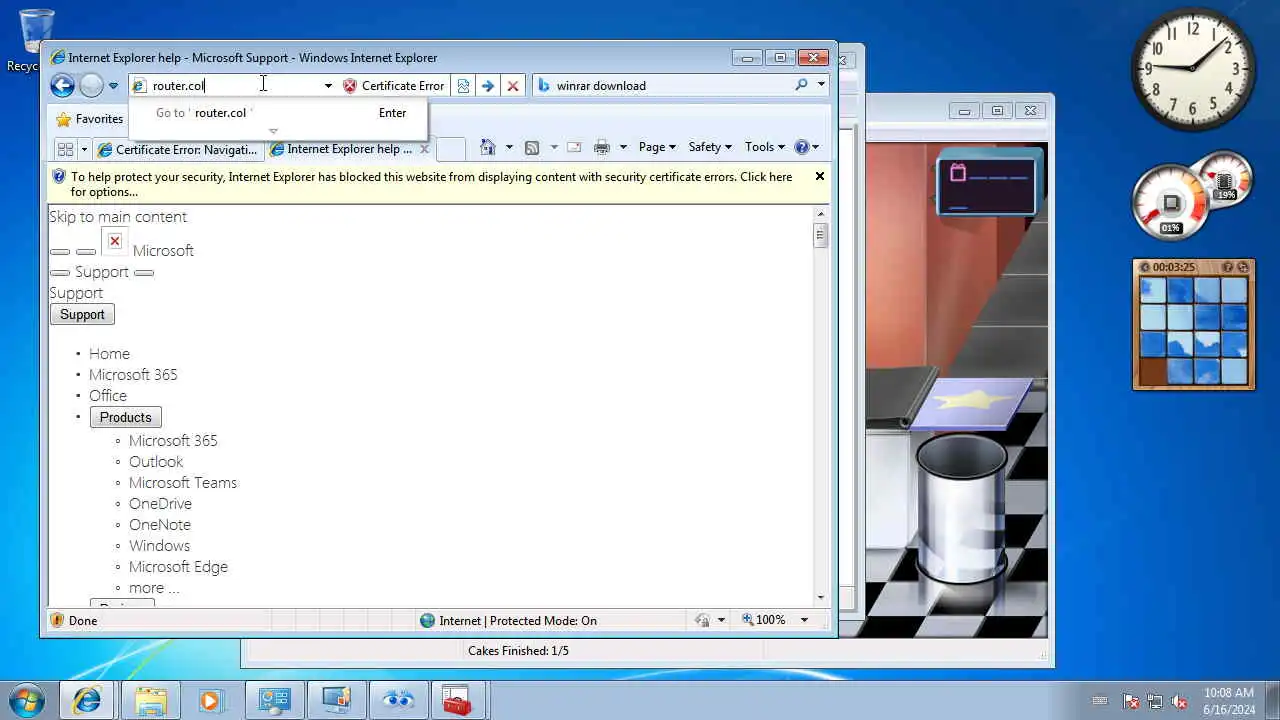Open the Windows link in Products list
Image resolution: width=1280 pixels, height=720 pixels.
(159, 546)
